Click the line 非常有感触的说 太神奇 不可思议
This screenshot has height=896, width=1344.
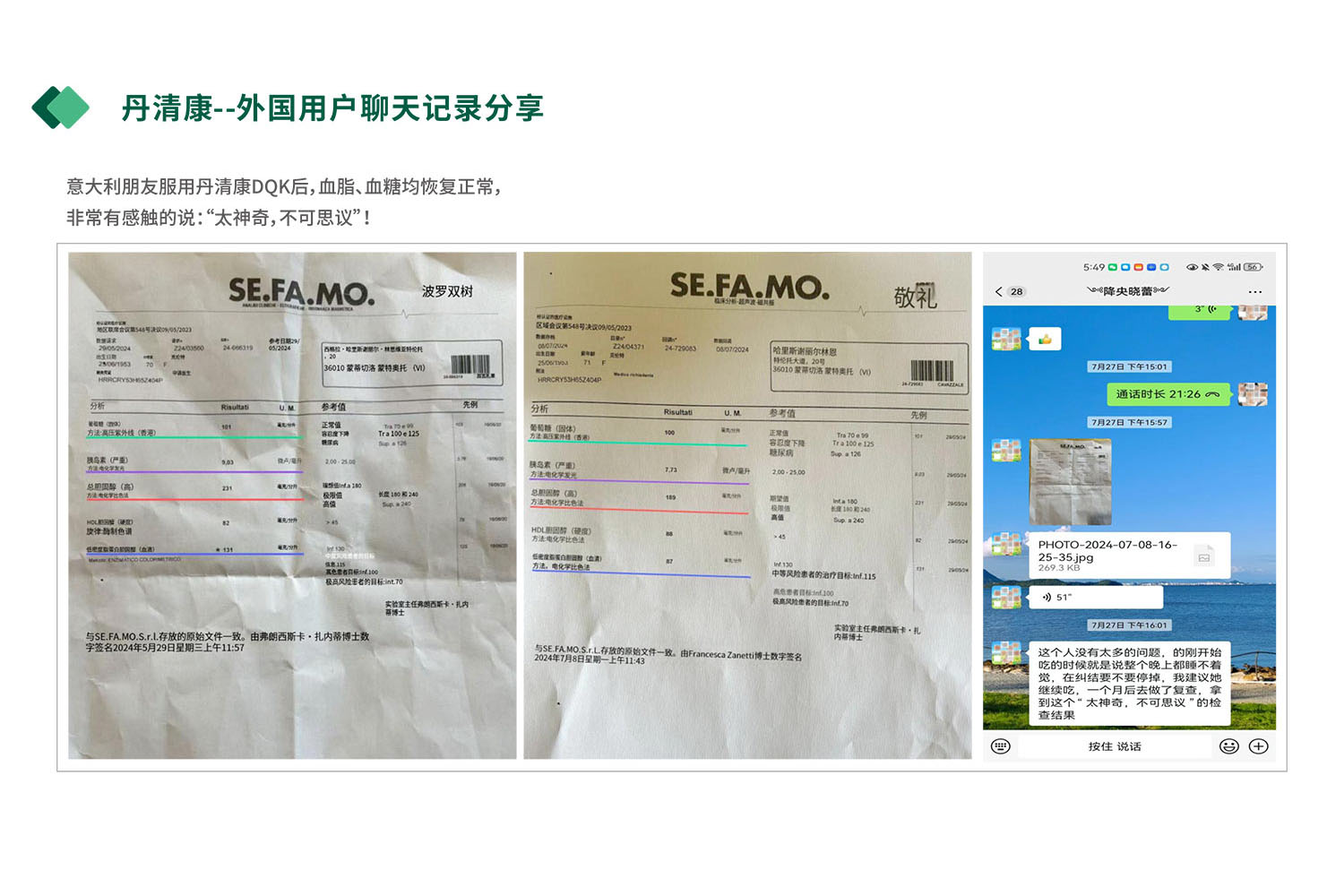[x=219, y=218]
